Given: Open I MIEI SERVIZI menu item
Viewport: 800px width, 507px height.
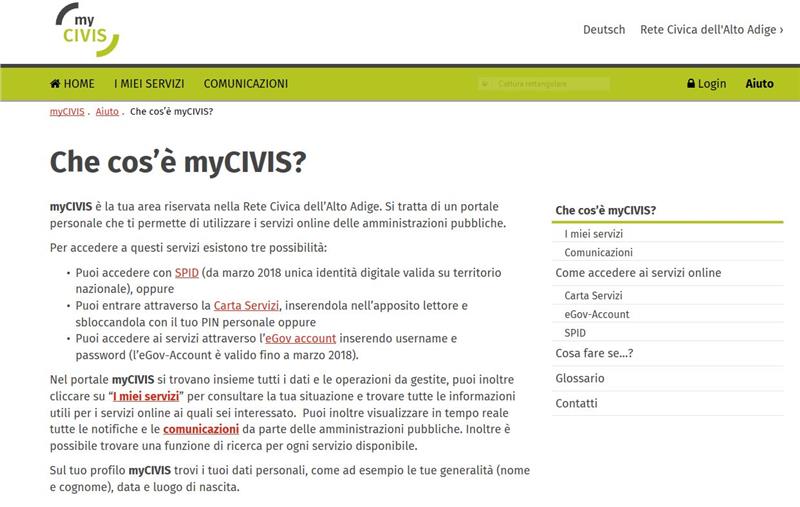Looking at the screenshot, I should (x=149, y=84).
